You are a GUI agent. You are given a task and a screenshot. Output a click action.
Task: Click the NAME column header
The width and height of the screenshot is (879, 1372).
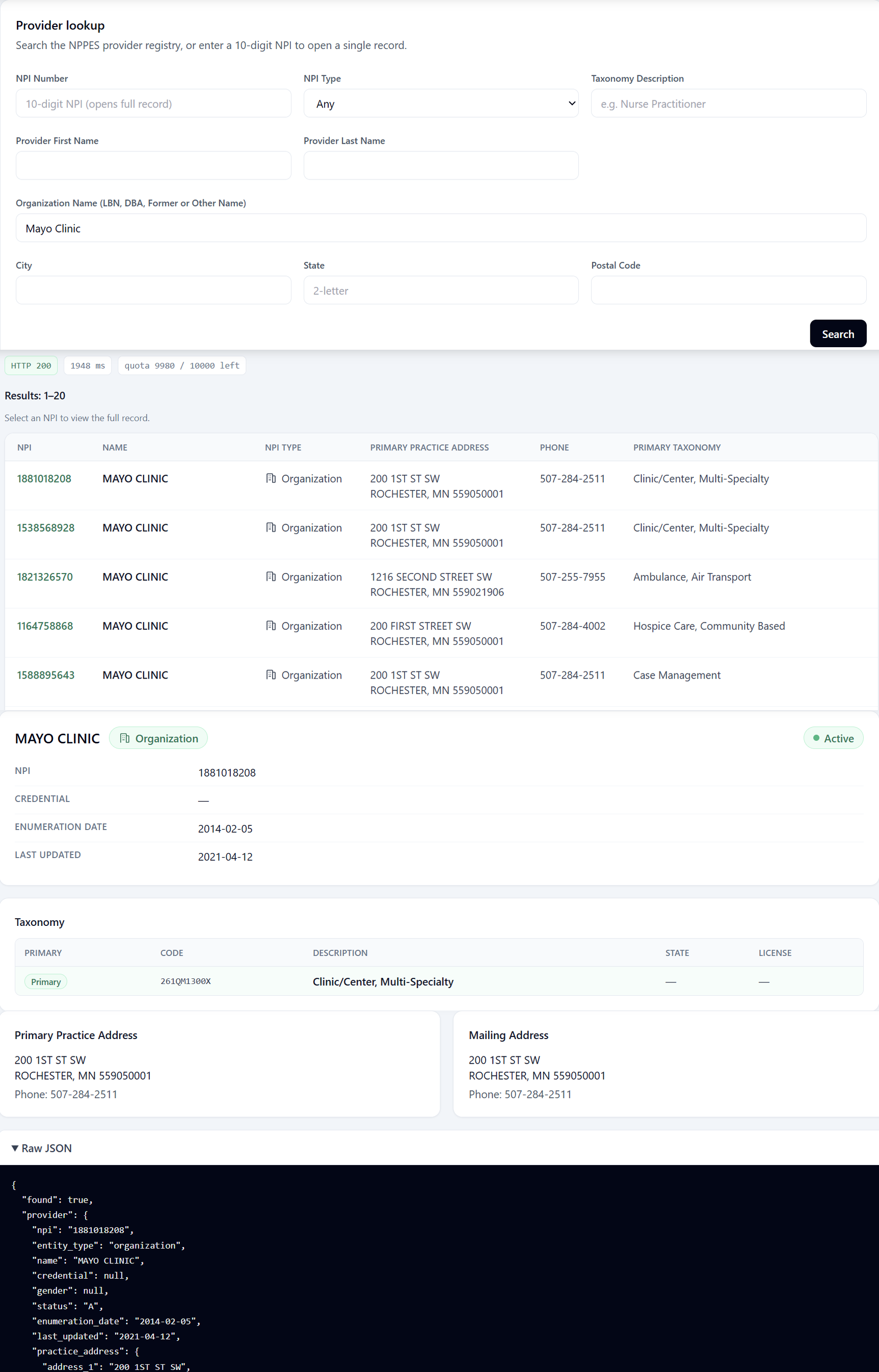tap(115, 448)
